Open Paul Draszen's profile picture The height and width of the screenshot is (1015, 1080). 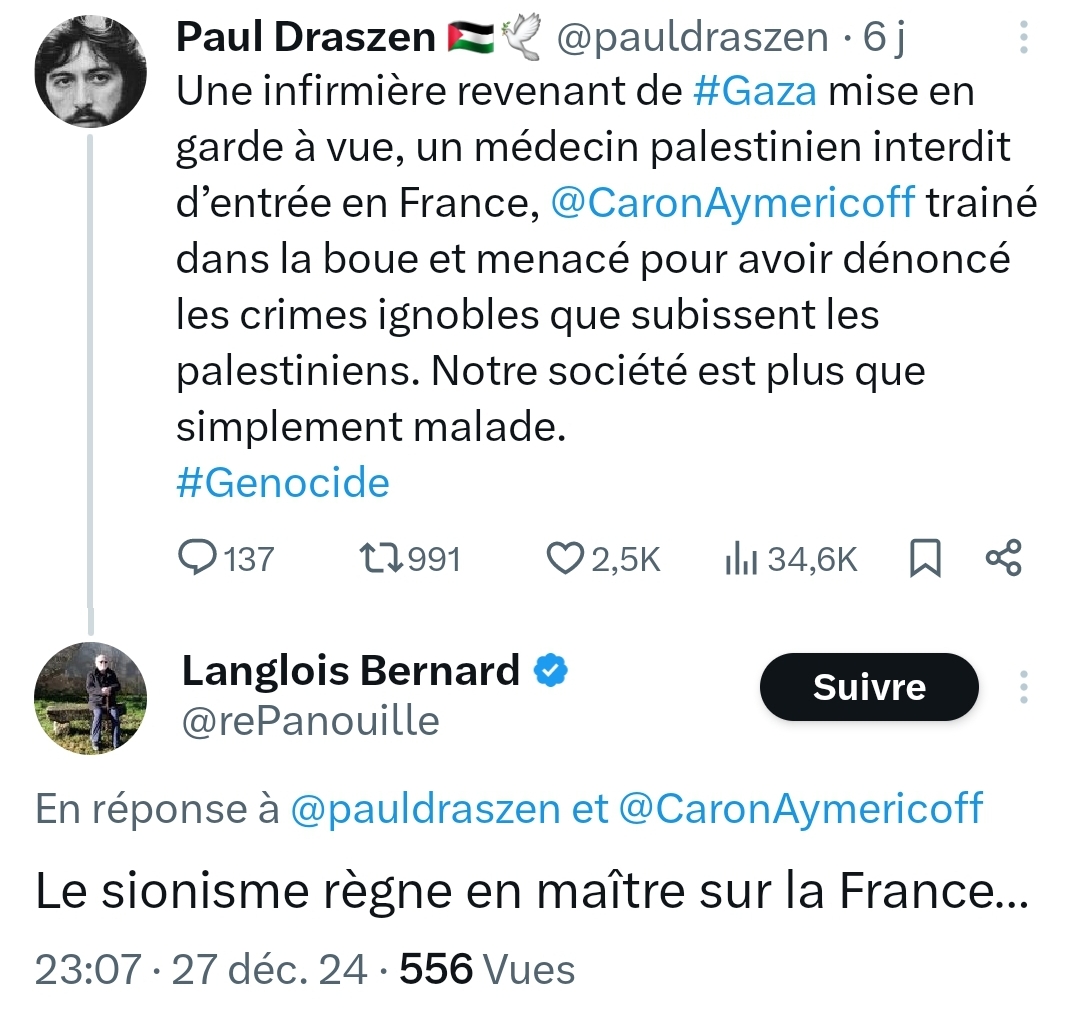91,72
